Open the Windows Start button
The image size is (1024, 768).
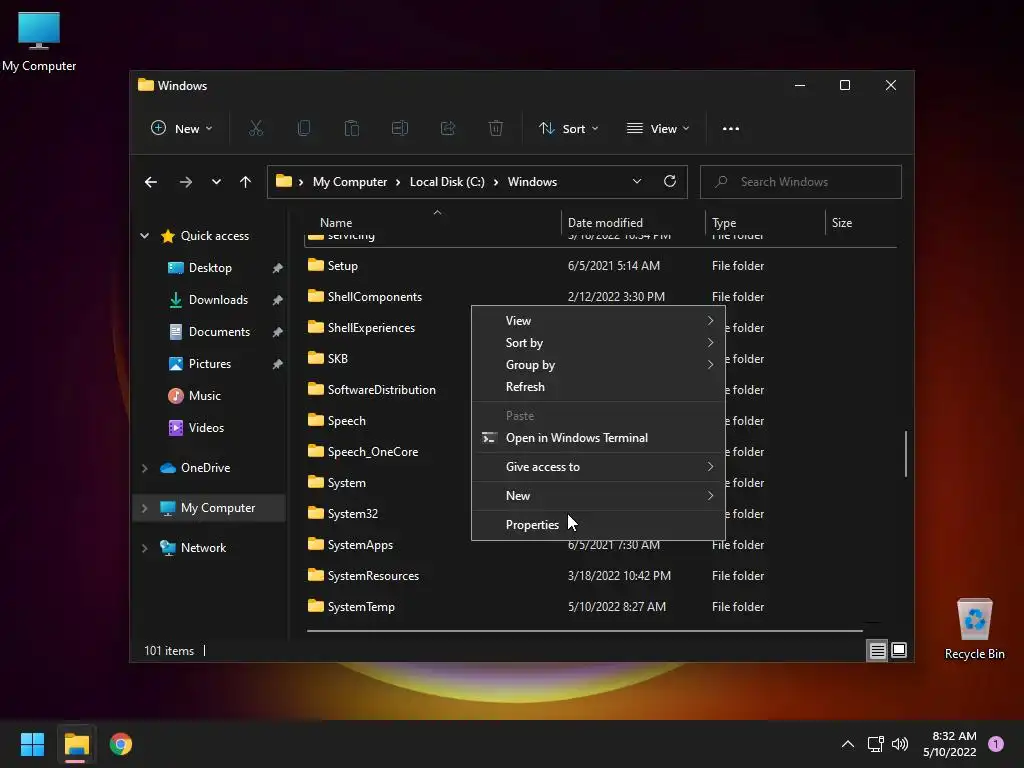[x=32, y=744]
